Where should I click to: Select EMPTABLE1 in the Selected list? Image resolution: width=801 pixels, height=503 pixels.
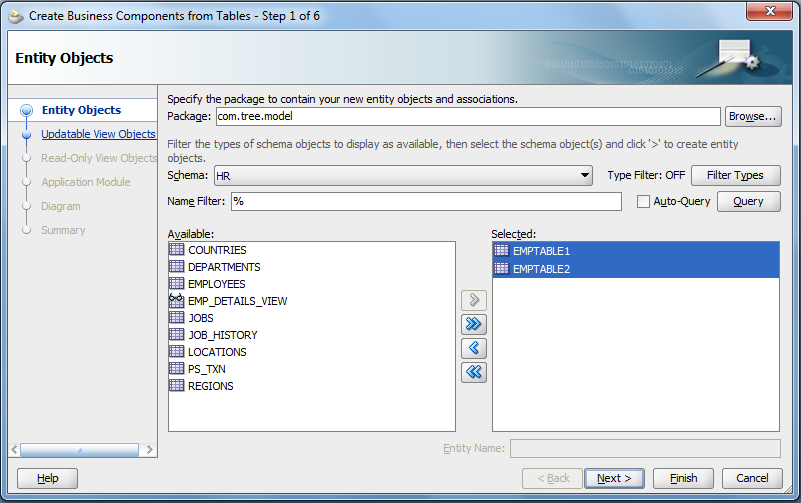click(x=636, y=251)
